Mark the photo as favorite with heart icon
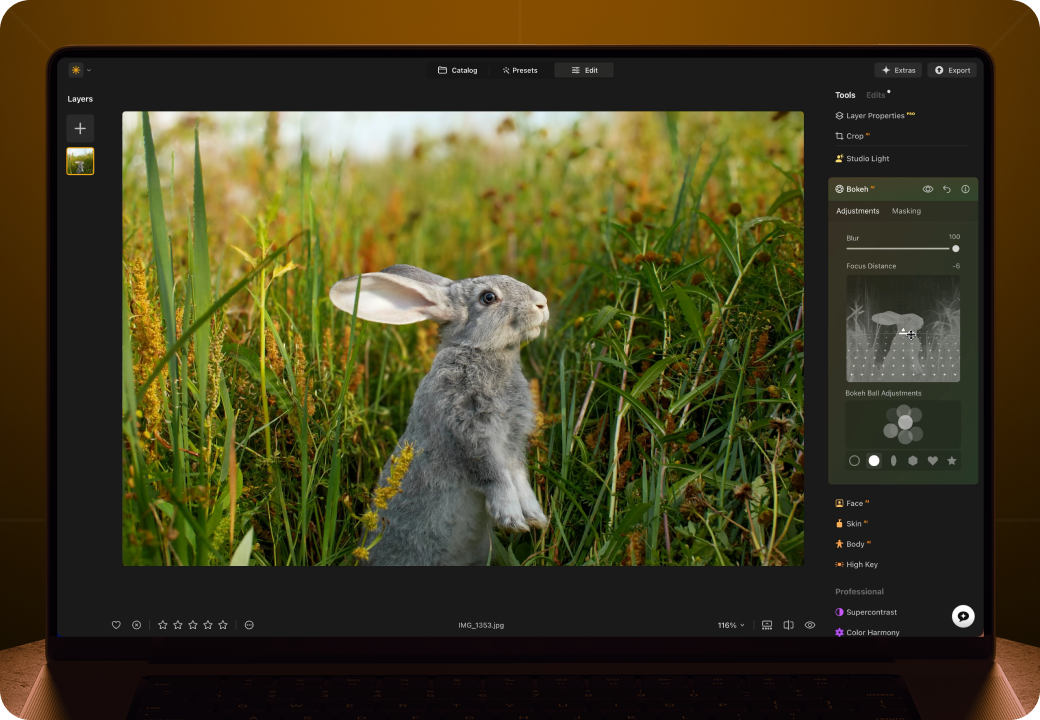The height and width of the screenshot is (720, 1040). tap(116, 625)
